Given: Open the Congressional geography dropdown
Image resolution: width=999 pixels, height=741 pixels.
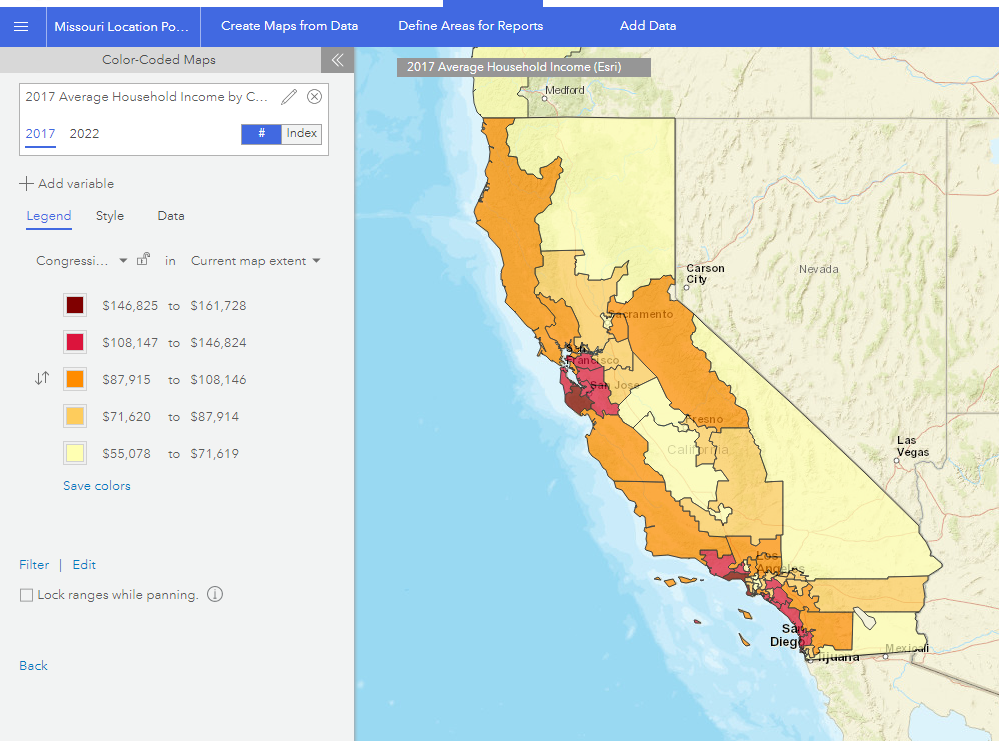Looking at the screenshot, I should (x=108, y=259).
